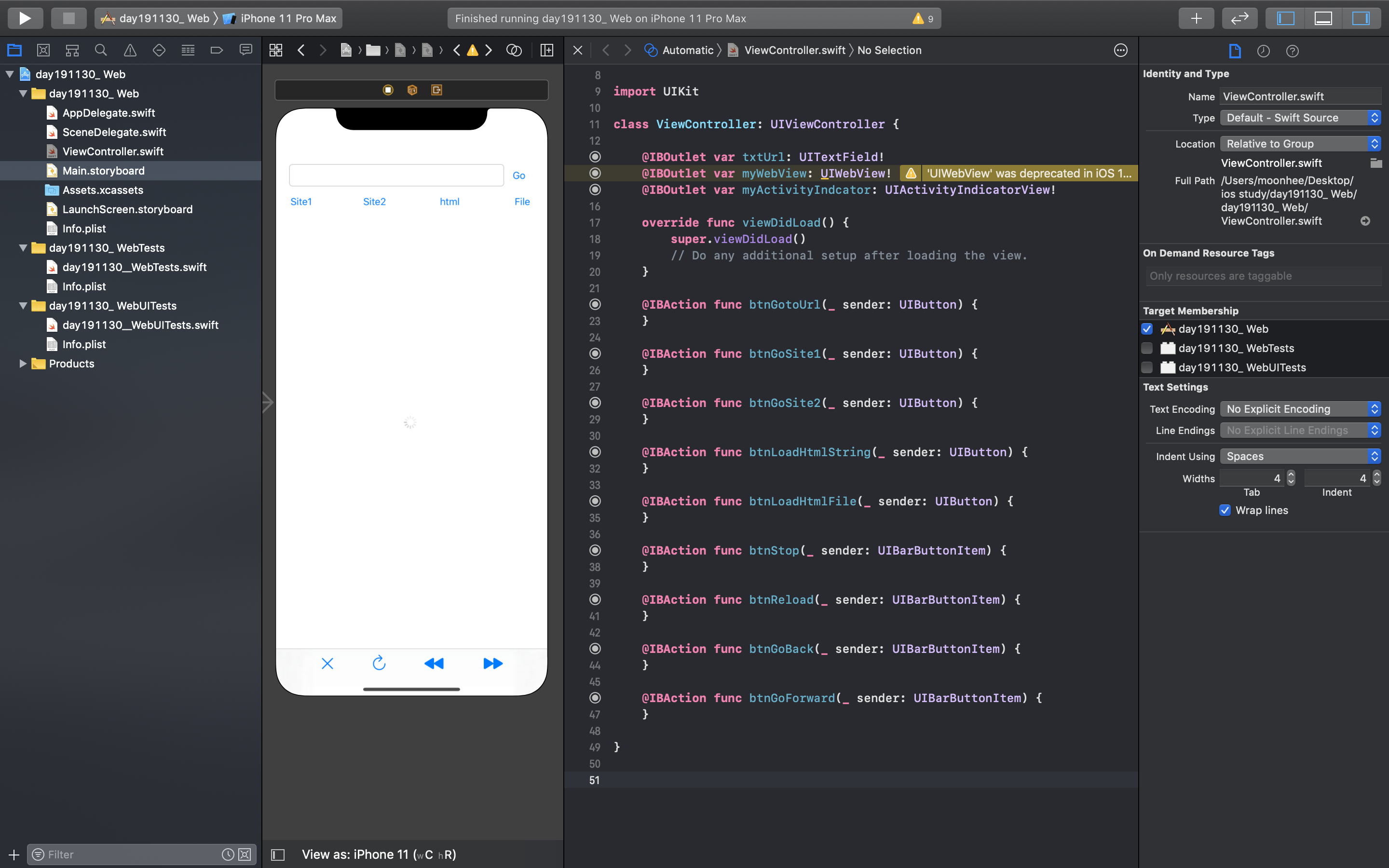The height and width of the screenshot is (868, 1389).
Task: Open the Breakpoint navigator icon
Action: click(217, 51)
